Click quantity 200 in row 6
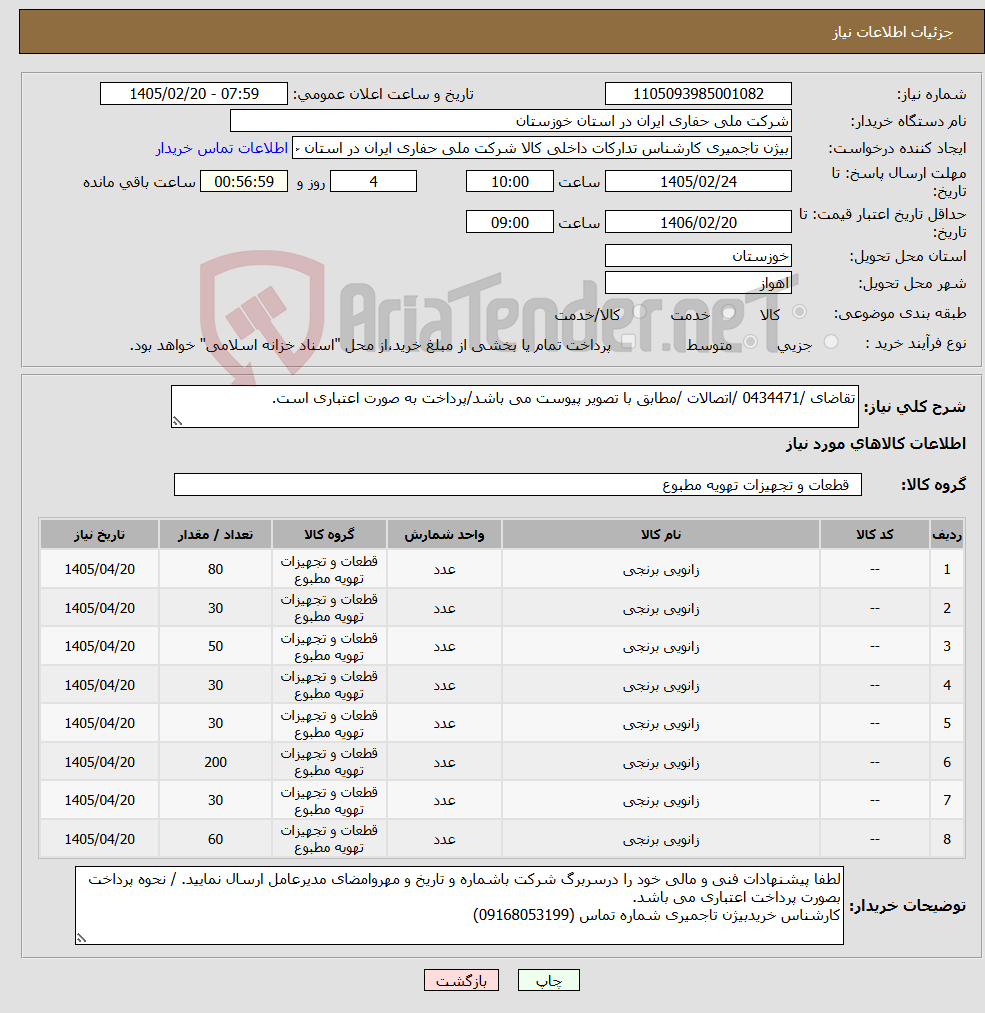The height and width of the screenshot is (1013, 985). point(215,762)
